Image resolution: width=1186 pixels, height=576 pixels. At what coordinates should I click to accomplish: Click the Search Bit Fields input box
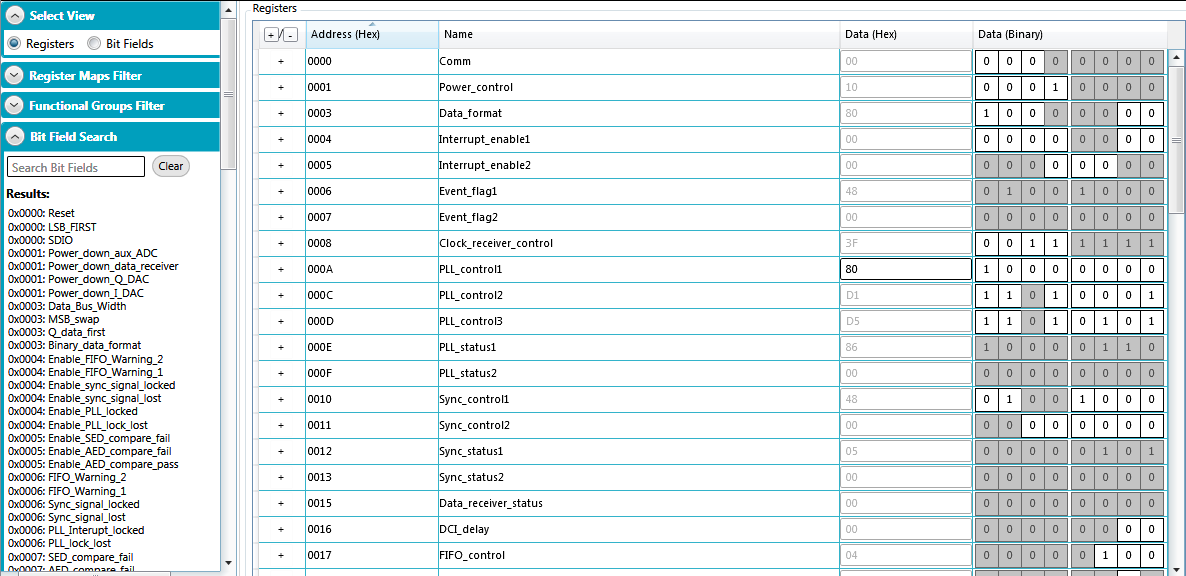point(76,167)
